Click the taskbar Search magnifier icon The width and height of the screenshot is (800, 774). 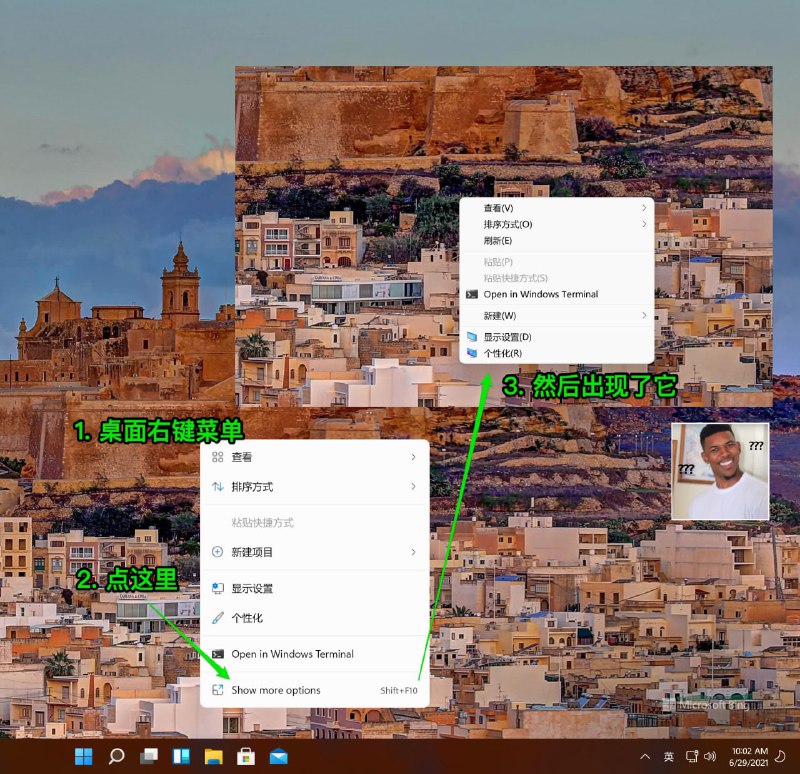click(x=116, y=756)
